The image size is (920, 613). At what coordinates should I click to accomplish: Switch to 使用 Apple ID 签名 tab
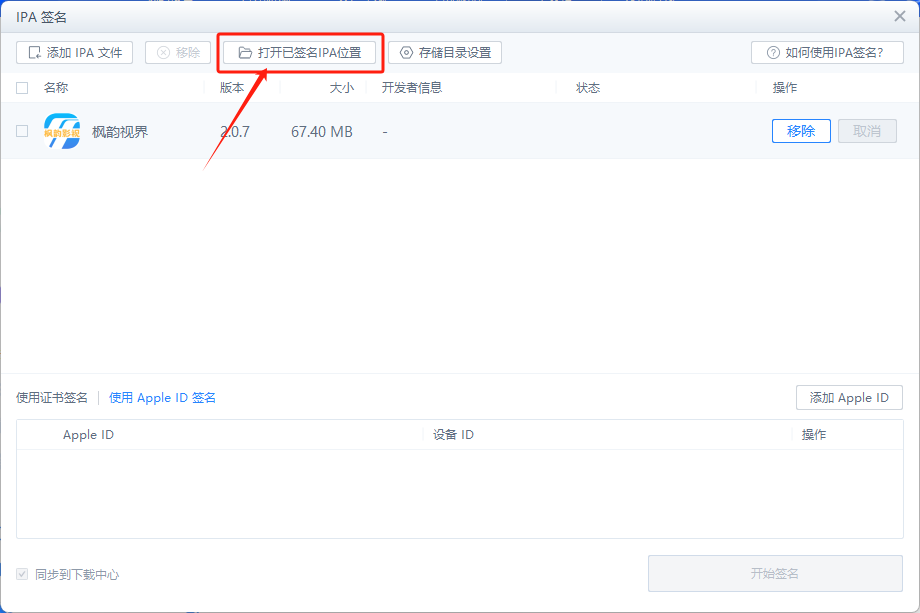pyautogui.click(x=162, y=398)
